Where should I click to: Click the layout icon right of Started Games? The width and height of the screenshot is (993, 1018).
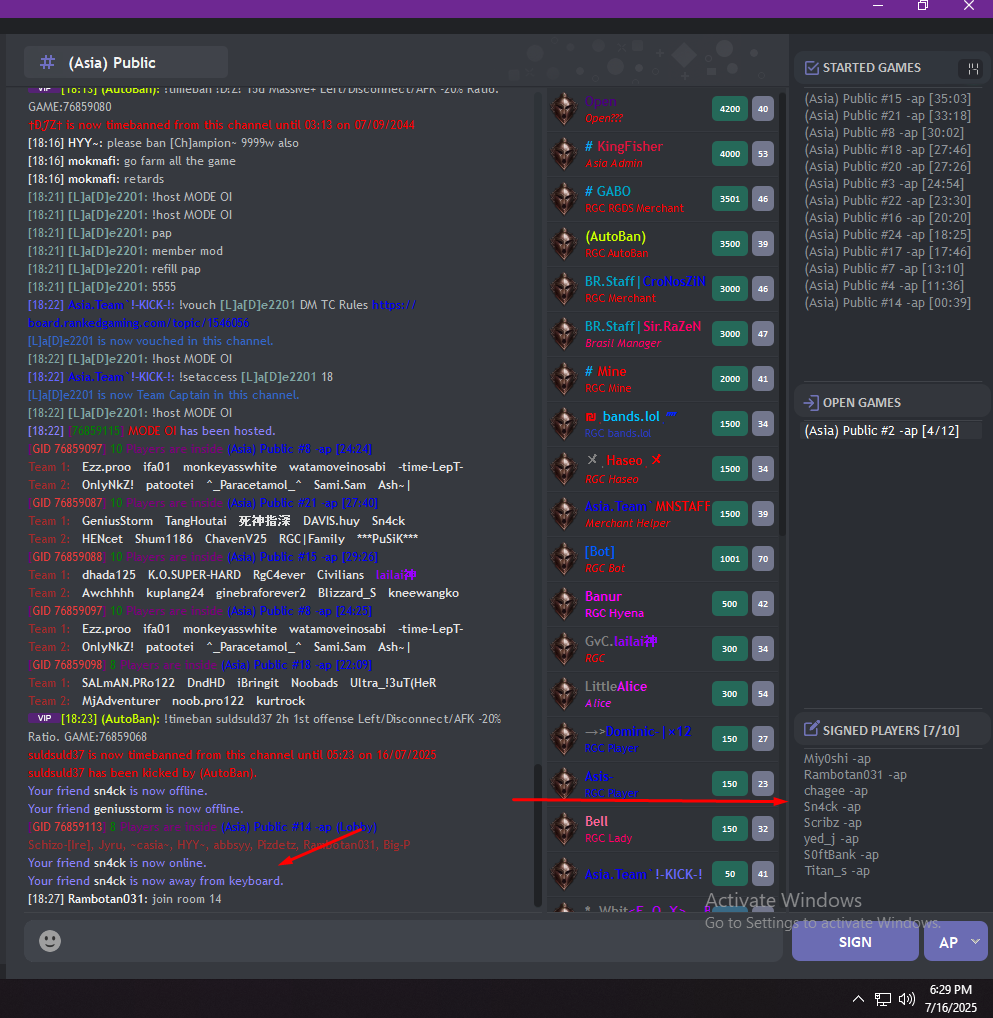click(x=972, y=68)
